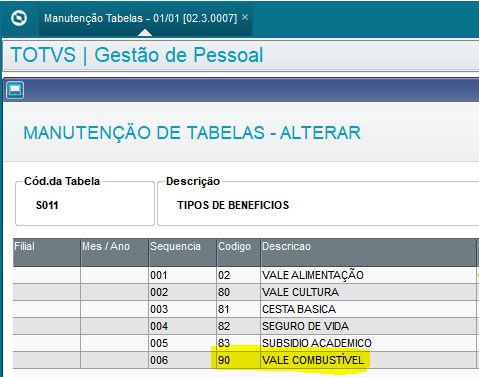Click sequence 001 cell
The image size is (479, 377).
[182, 275]
